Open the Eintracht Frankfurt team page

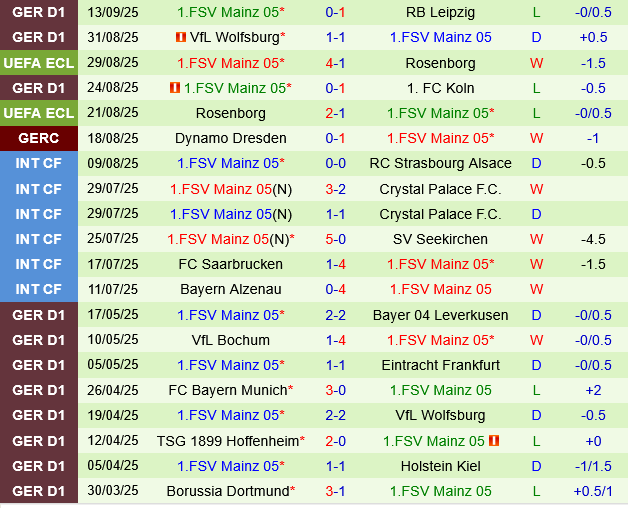coord(440,365)
